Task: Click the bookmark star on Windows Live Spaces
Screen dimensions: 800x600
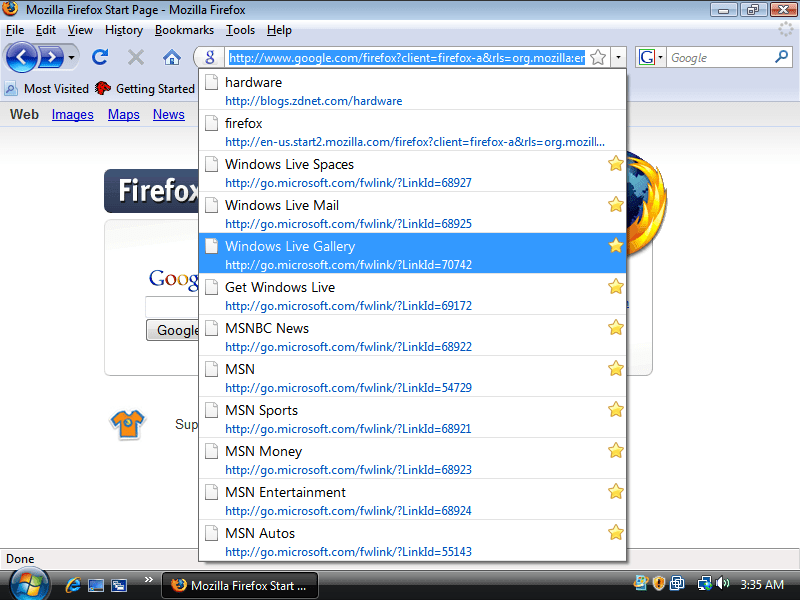Action: 615,164
